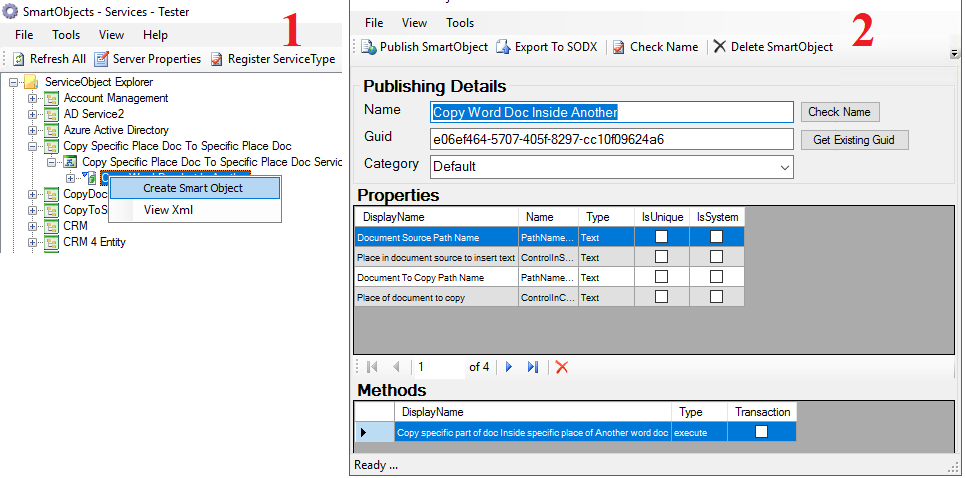Image resolution: width=966 pixels, height=478 pixels.
Task: Toggle IsSystem for Place of document to copy
Action: pyautogui.click(x=716, y=297)
